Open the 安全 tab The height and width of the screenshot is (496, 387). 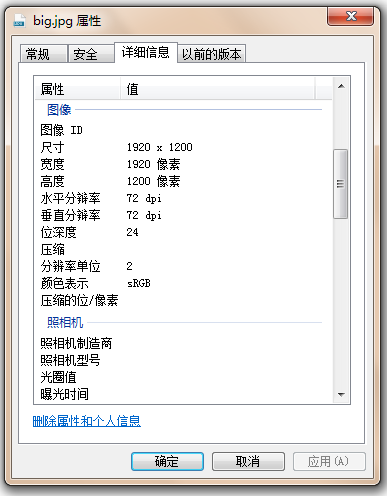click(x=91, y=54)
